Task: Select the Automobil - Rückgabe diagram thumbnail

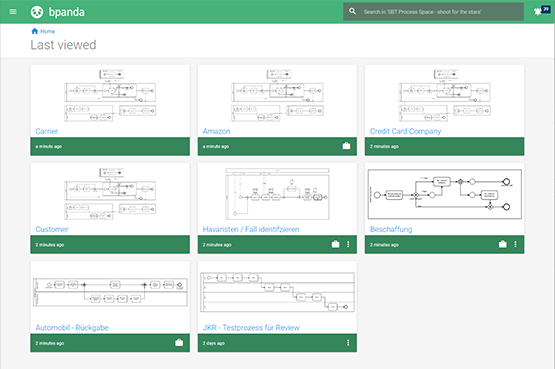Action: [x=110, y=292]
